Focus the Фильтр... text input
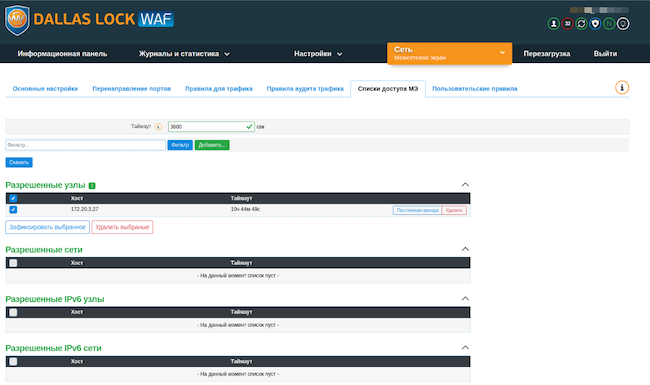 pyautogui.click(x=85, y=145)
